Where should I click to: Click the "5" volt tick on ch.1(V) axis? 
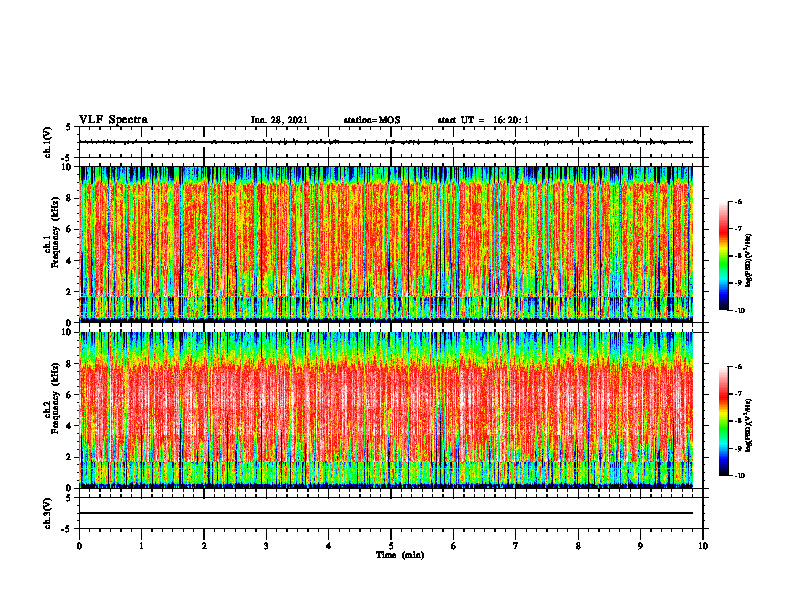click(70, 127)
